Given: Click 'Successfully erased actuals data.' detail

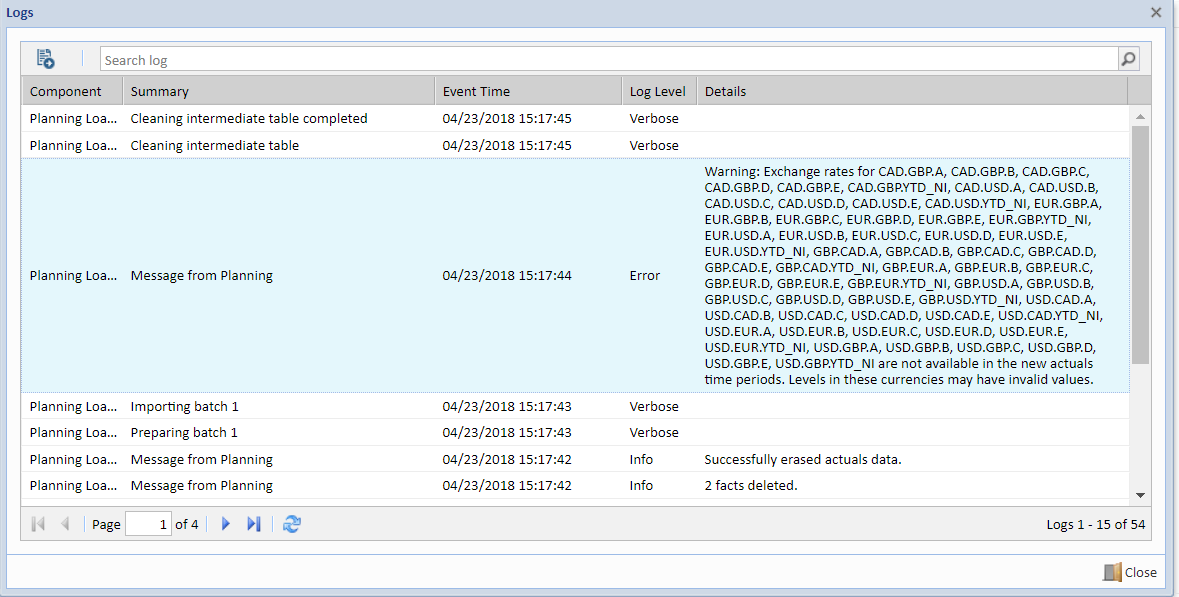Looking at the screenshot, I should pos(802,459).
